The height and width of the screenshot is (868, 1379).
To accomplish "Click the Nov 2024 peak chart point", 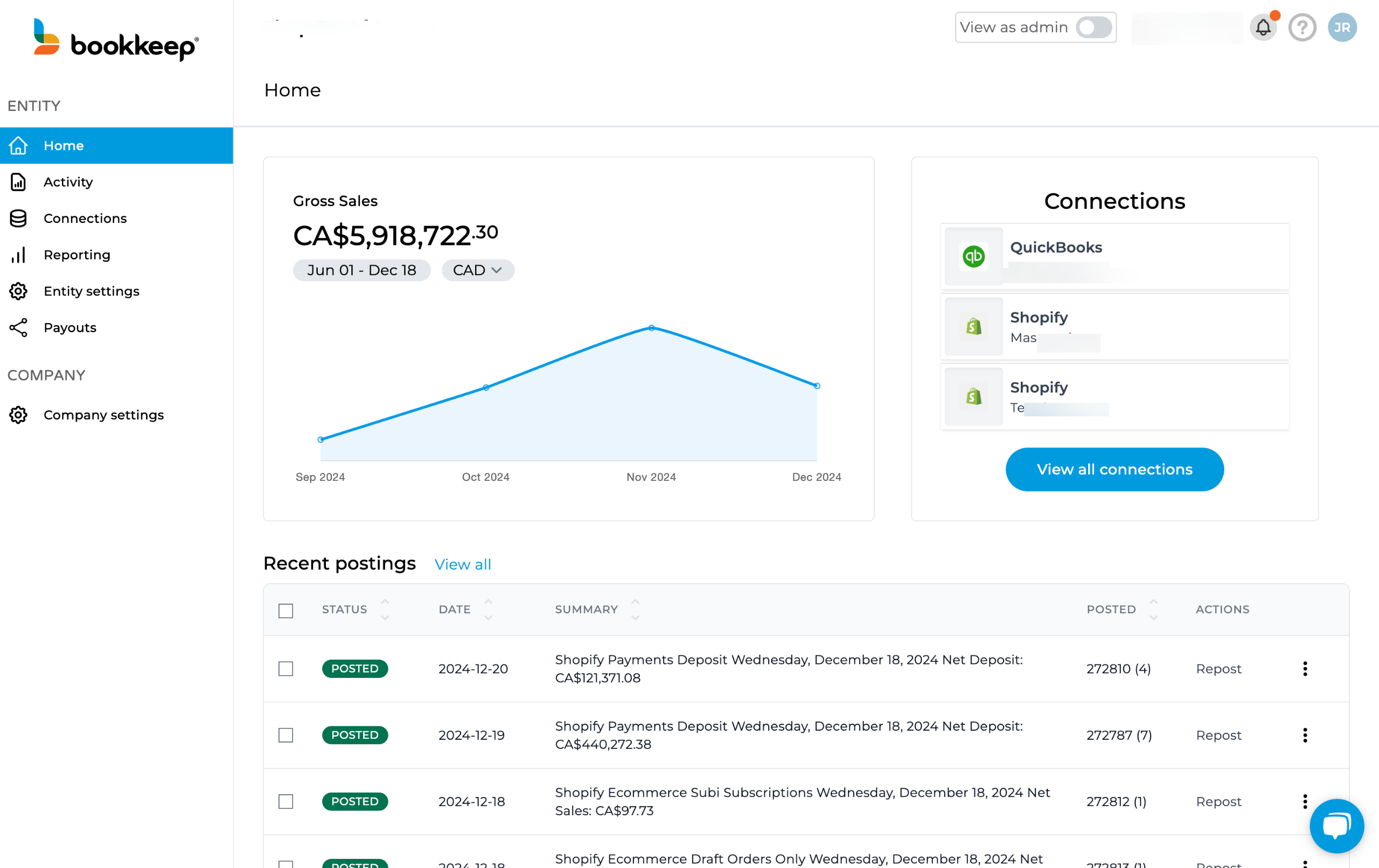I will [651, 328].
